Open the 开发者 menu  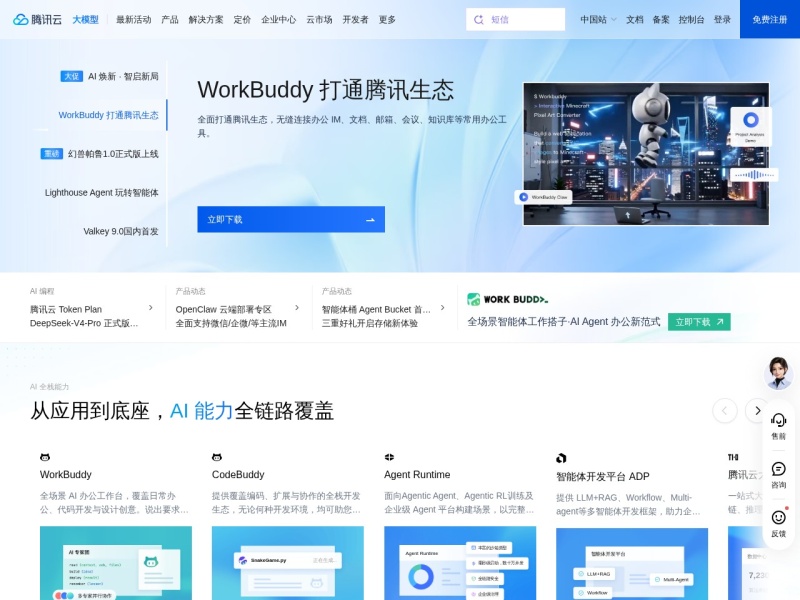point(355,19)
